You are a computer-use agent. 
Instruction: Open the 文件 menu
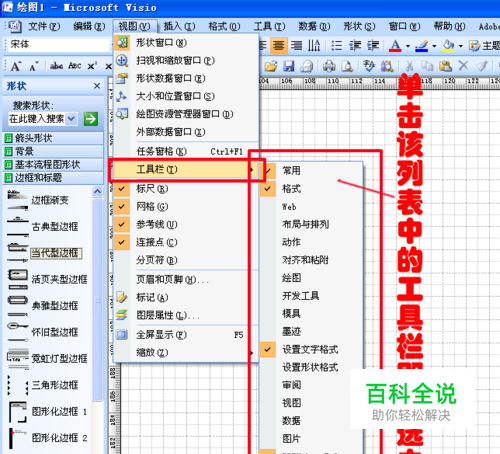pos(44,26)
